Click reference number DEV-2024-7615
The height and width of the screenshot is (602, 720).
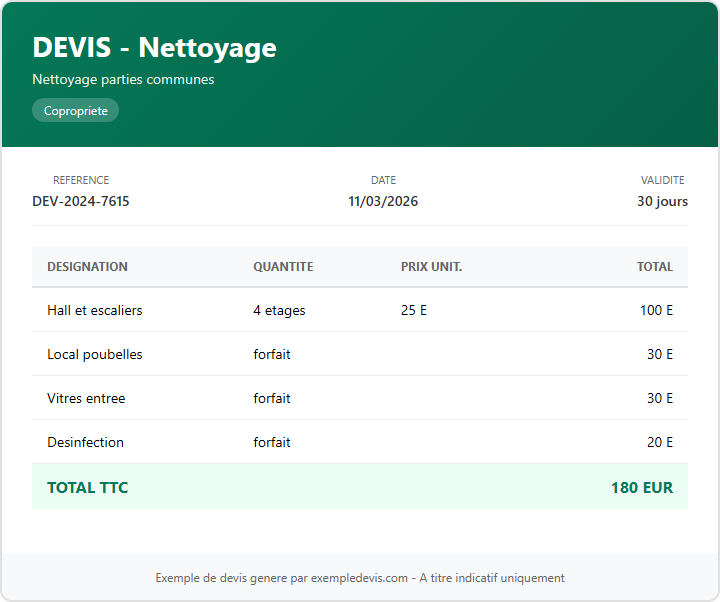click(81, 201)
